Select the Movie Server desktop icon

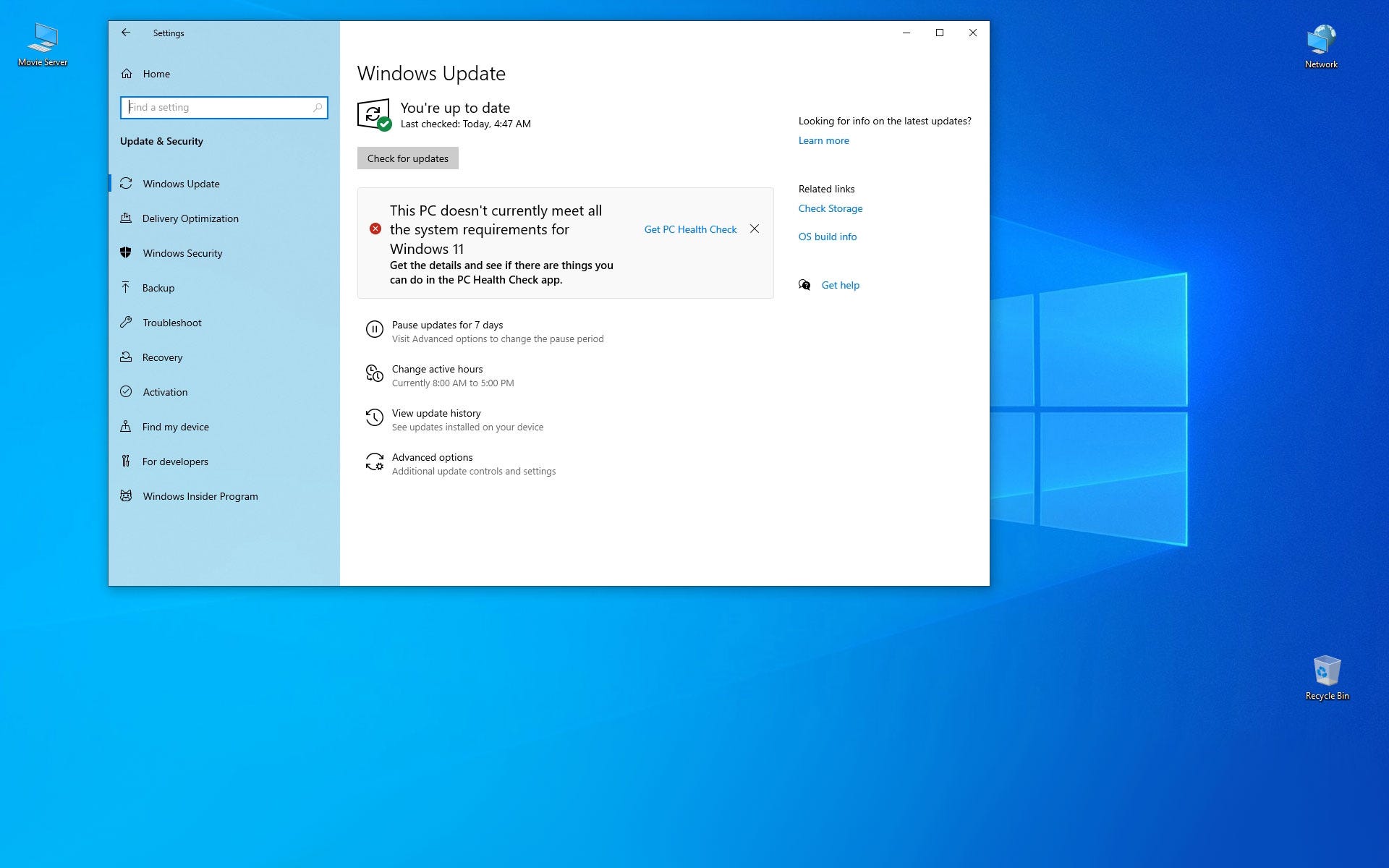click(43, 44)
